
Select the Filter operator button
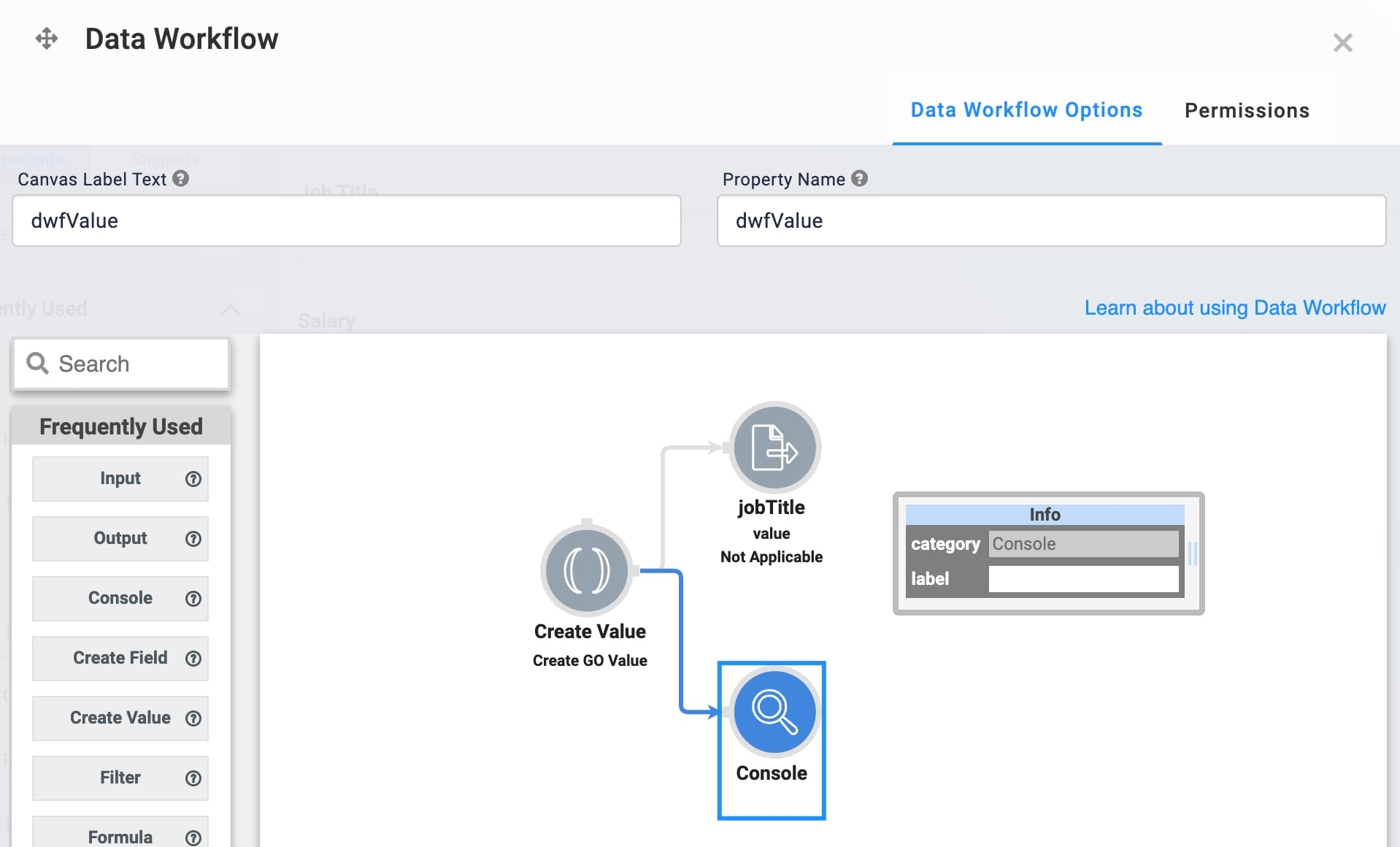(120, 778)
